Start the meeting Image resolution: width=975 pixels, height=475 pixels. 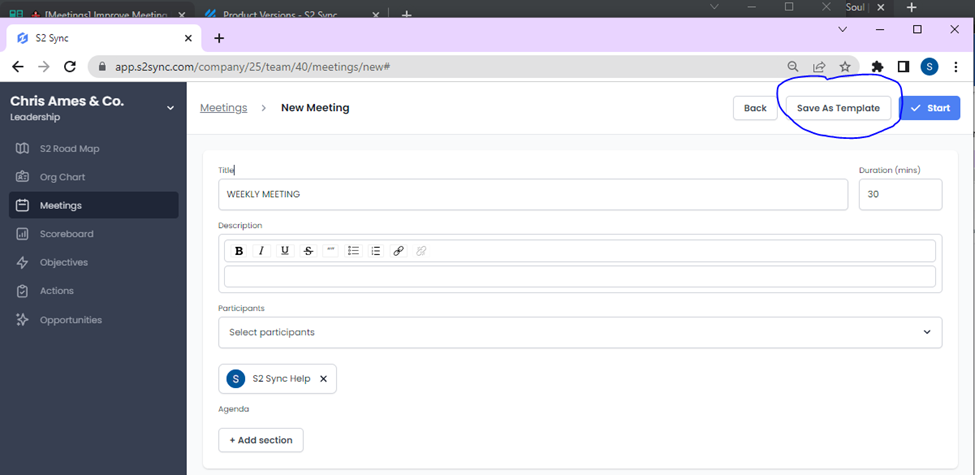click(930, 108)
